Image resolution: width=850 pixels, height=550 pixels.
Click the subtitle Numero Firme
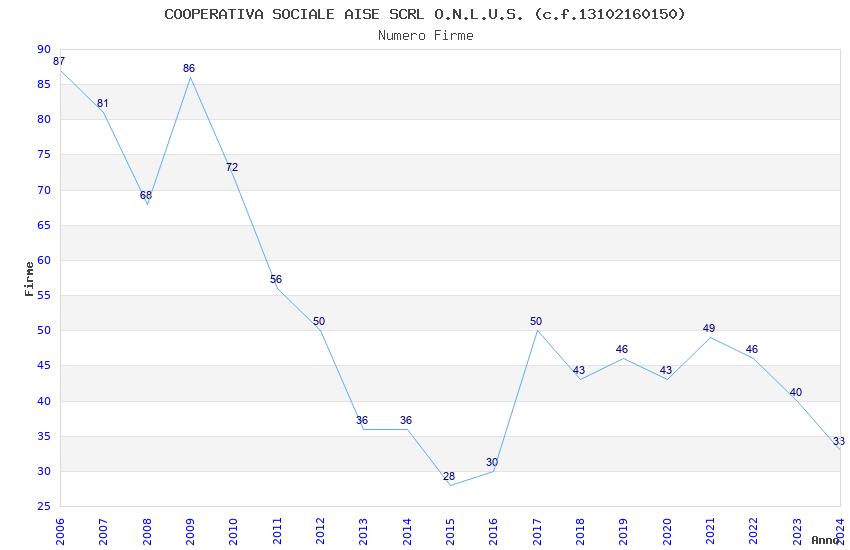(426, 36)
